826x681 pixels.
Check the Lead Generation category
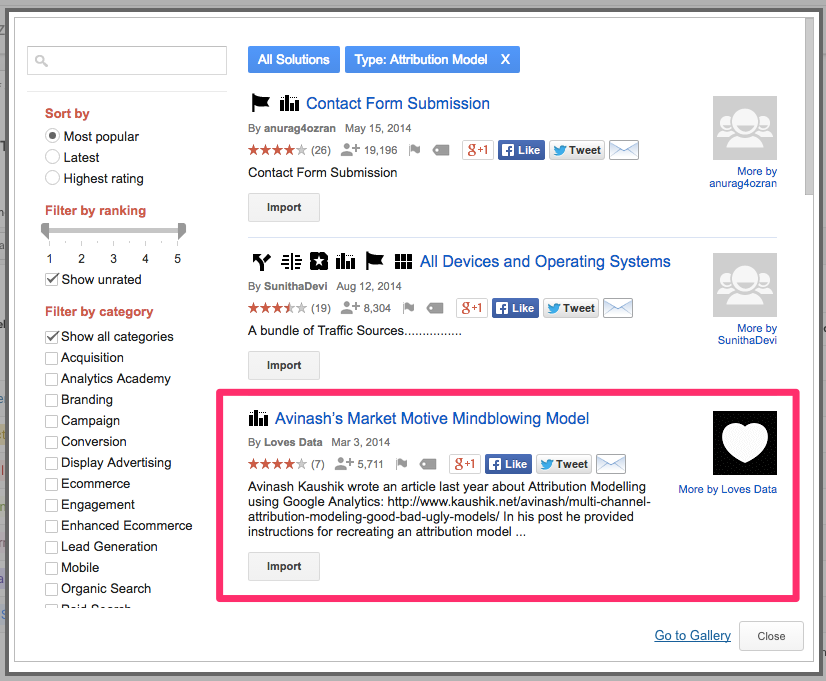[x=51, y=547]
